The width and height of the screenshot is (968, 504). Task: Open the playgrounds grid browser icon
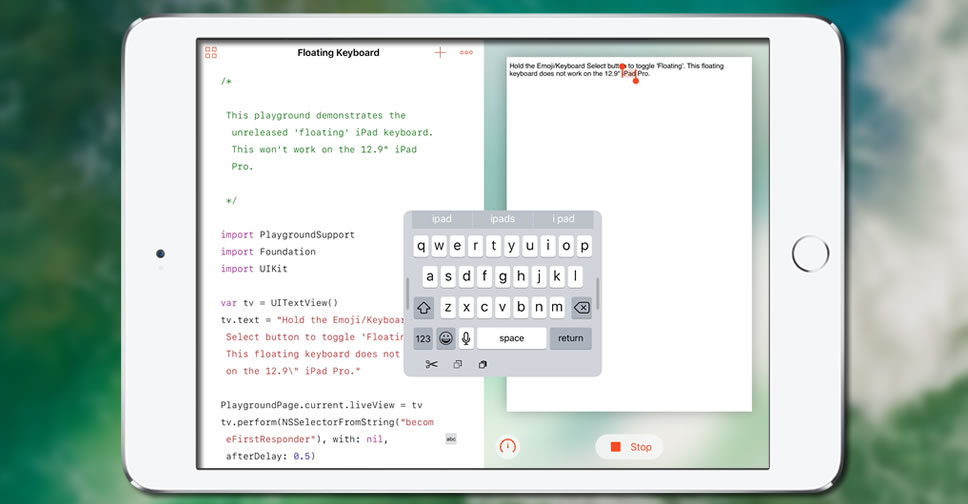point(211,52)
